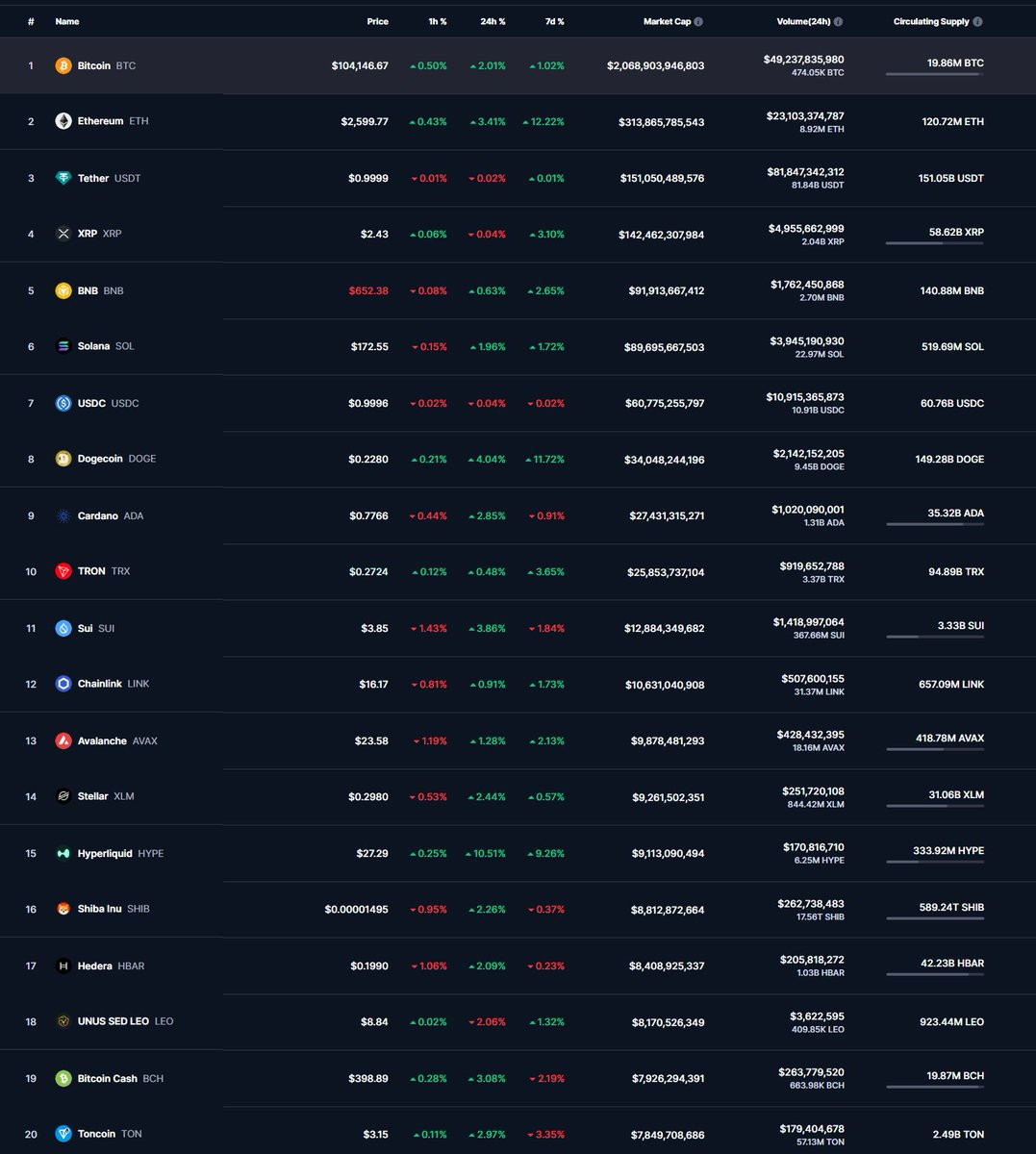Click Hedera's circulating supply progress bar
Viewport: 1036px width, 1154px height.
[x=935, y=974]
